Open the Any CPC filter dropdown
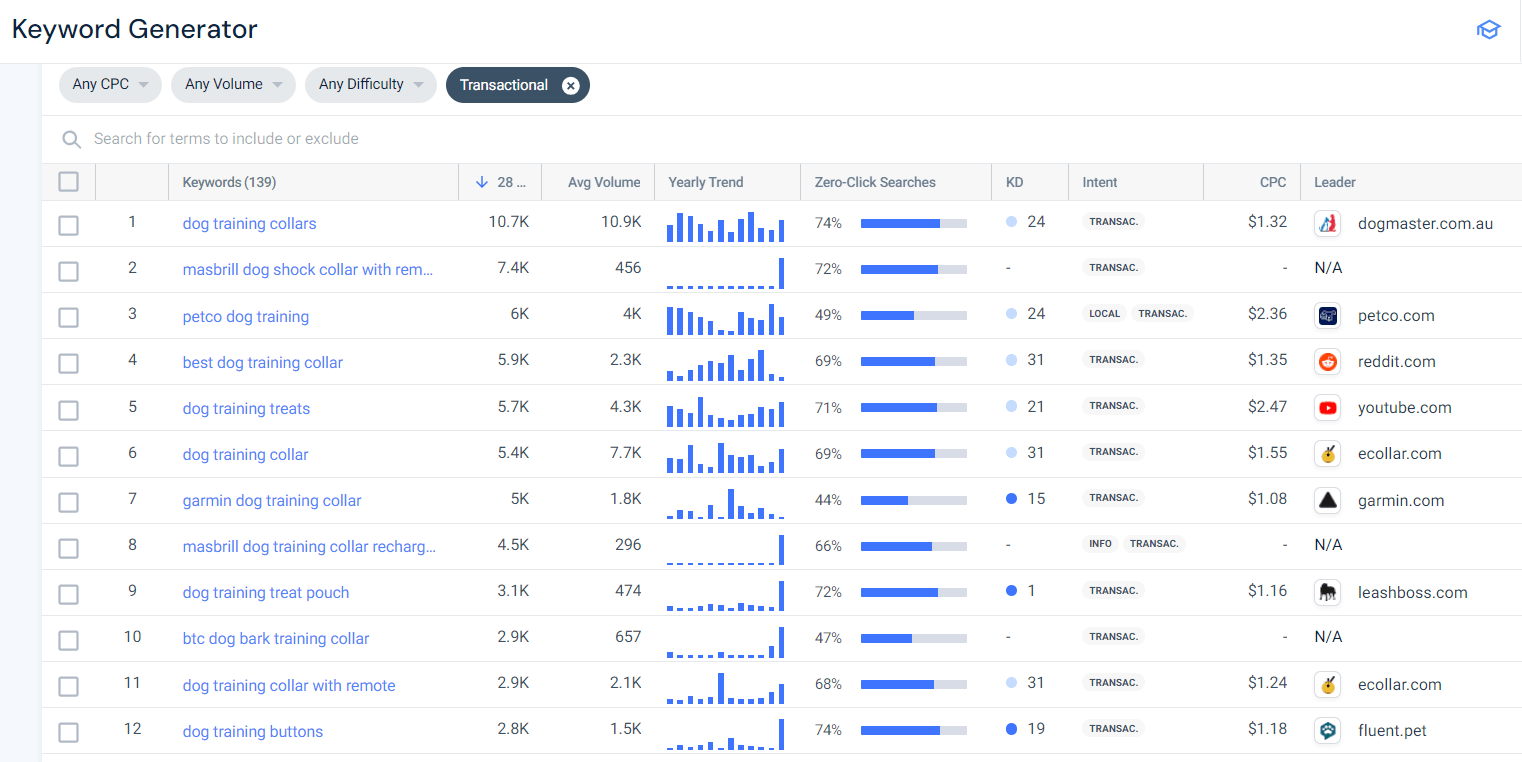This screenshot has height=762, width=1522. click(x=110, y=85)
